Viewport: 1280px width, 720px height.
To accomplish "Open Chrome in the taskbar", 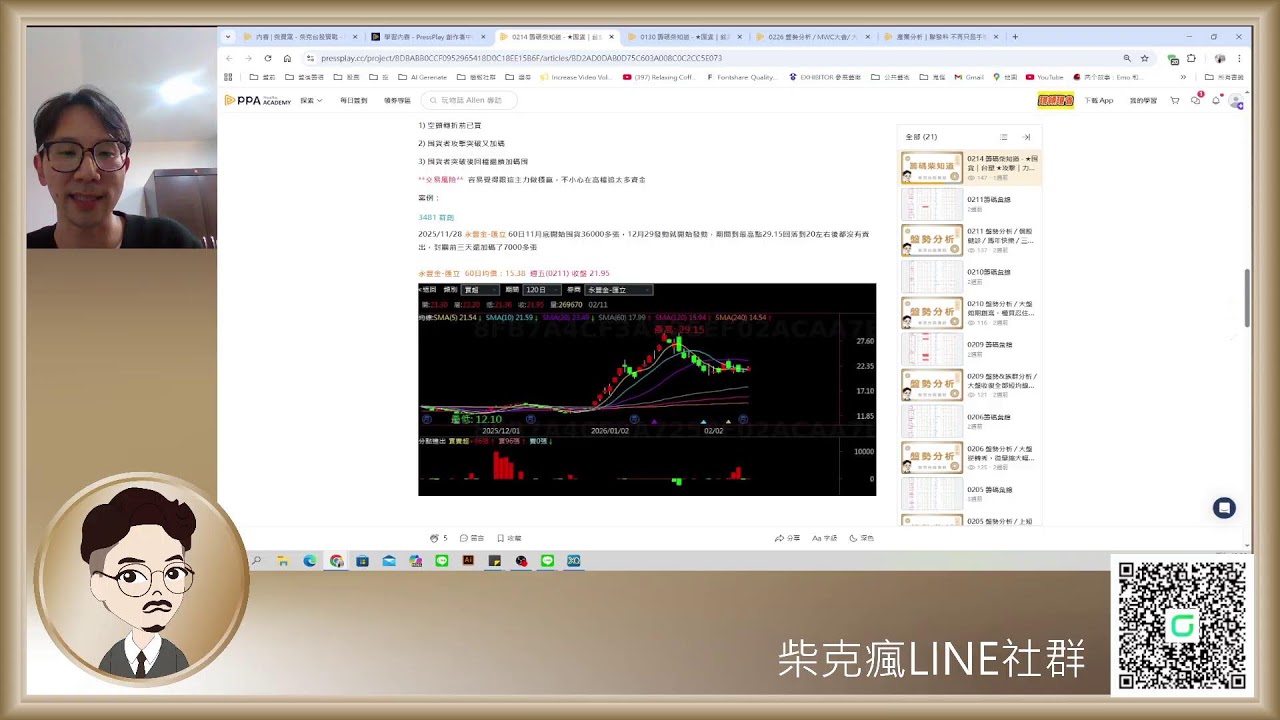I will point(336,561).
